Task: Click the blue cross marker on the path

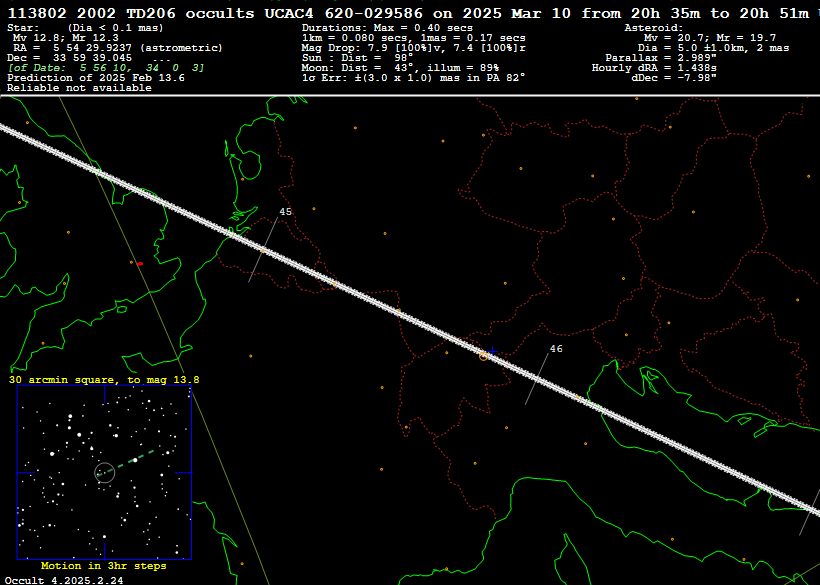Action: pyautogui.click(x=492, y=351)
